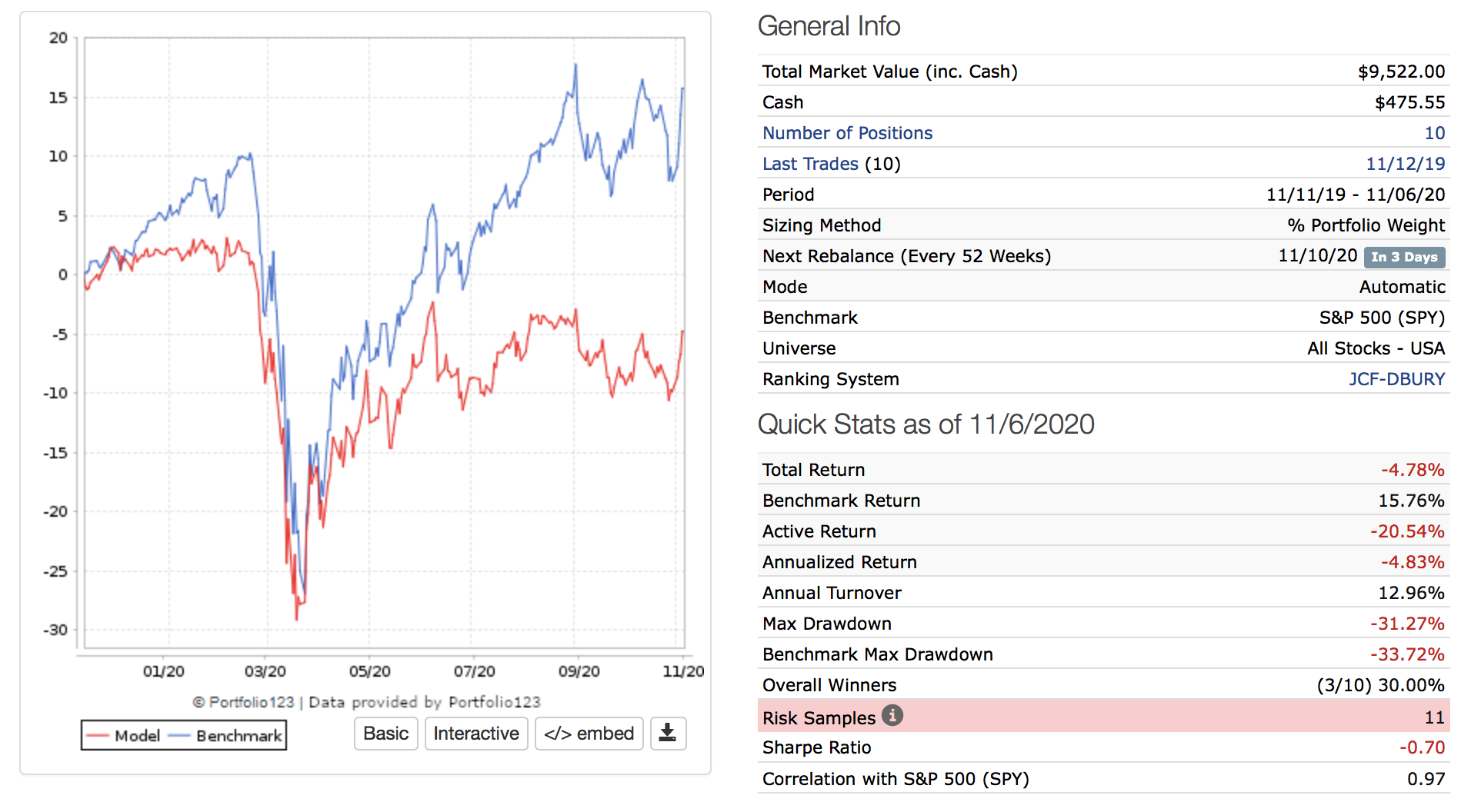This screenshot has width=1471, height=812.
Task: Click the last trade date 11/12/19
Action: 1405,164
